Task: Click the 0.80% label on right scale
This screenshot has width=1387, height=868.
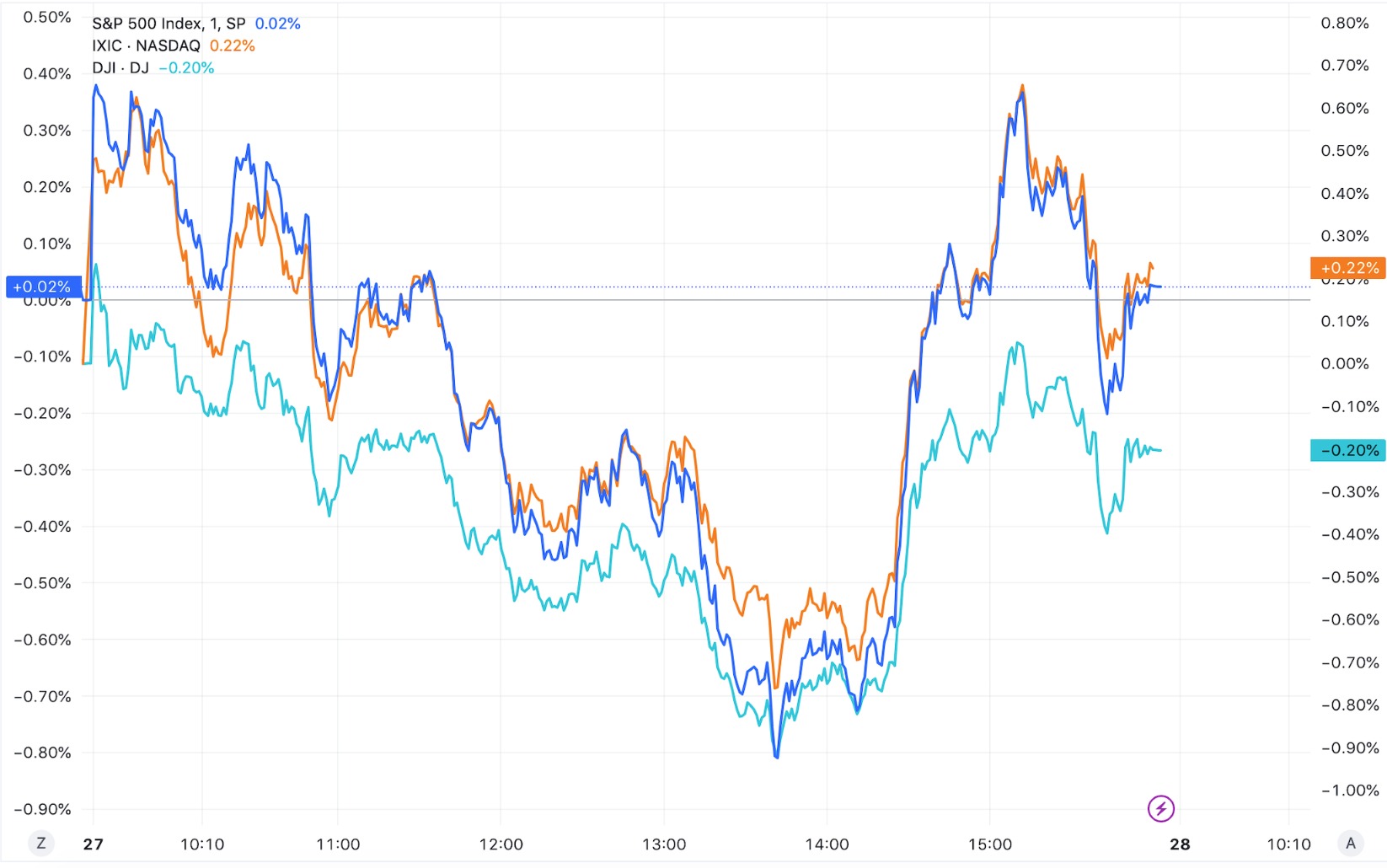Action: (1345, 23)
